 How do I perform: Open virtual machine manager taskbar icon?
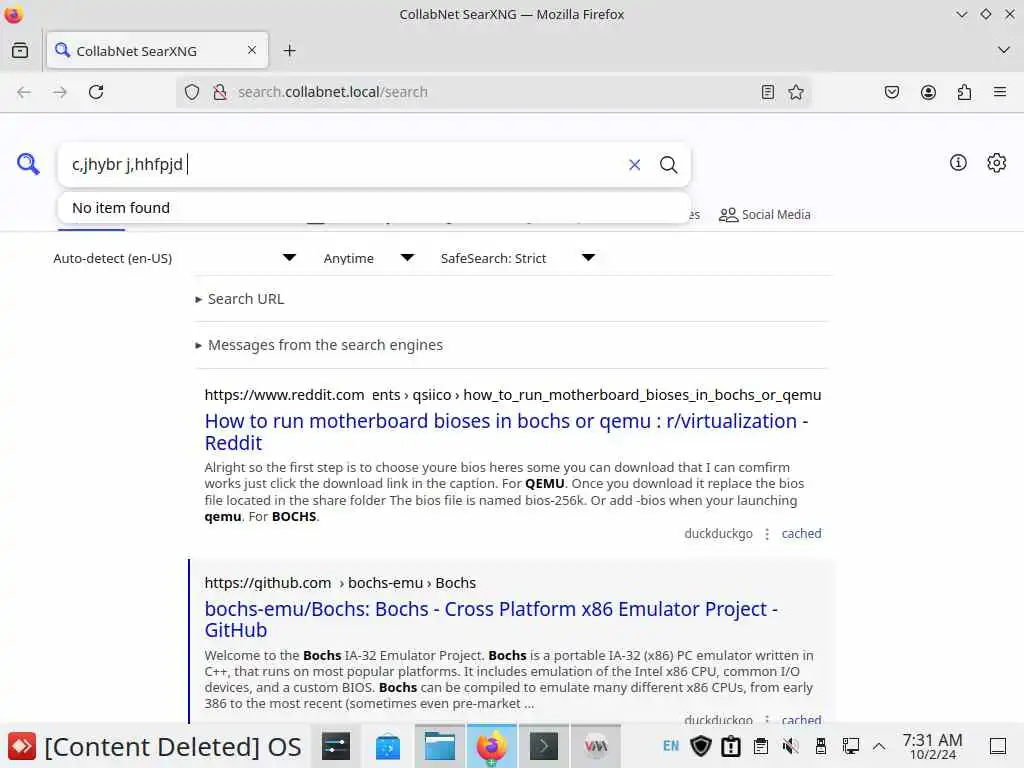coord(596,746)
